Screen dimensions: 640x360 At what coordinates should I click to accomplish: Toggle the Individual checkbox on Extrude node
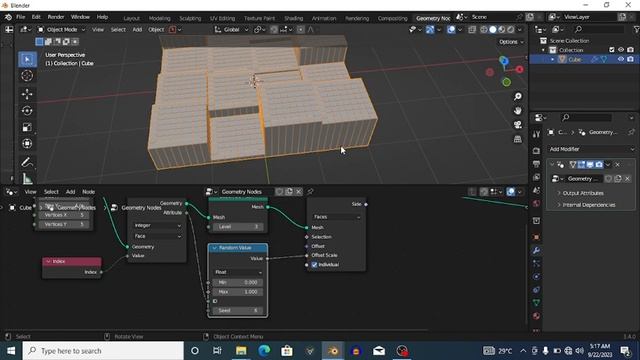click(x=314, y=264)
